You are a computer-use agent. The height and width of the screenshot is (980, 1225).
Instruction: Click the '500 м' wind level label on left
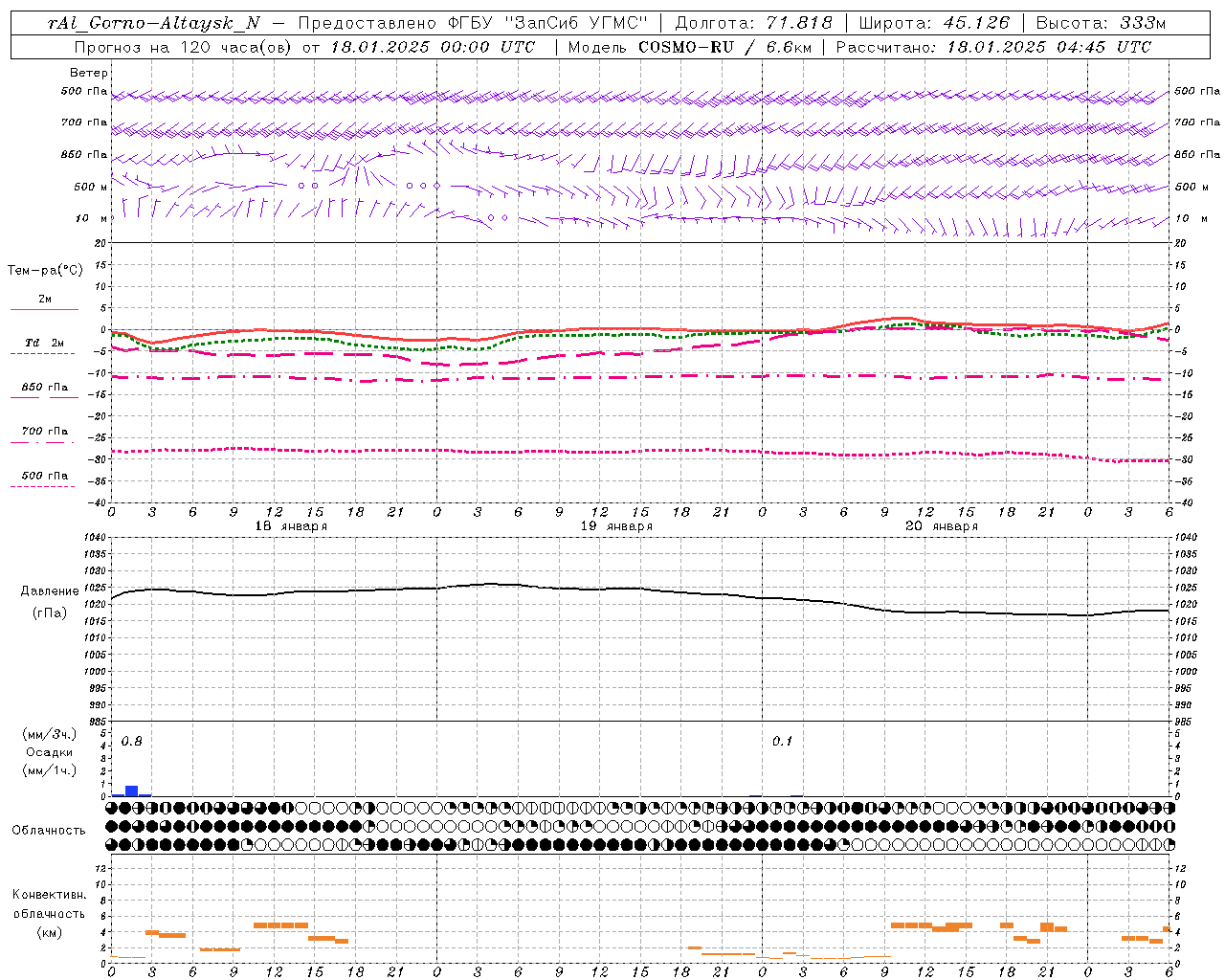click(x=91, y=188)
